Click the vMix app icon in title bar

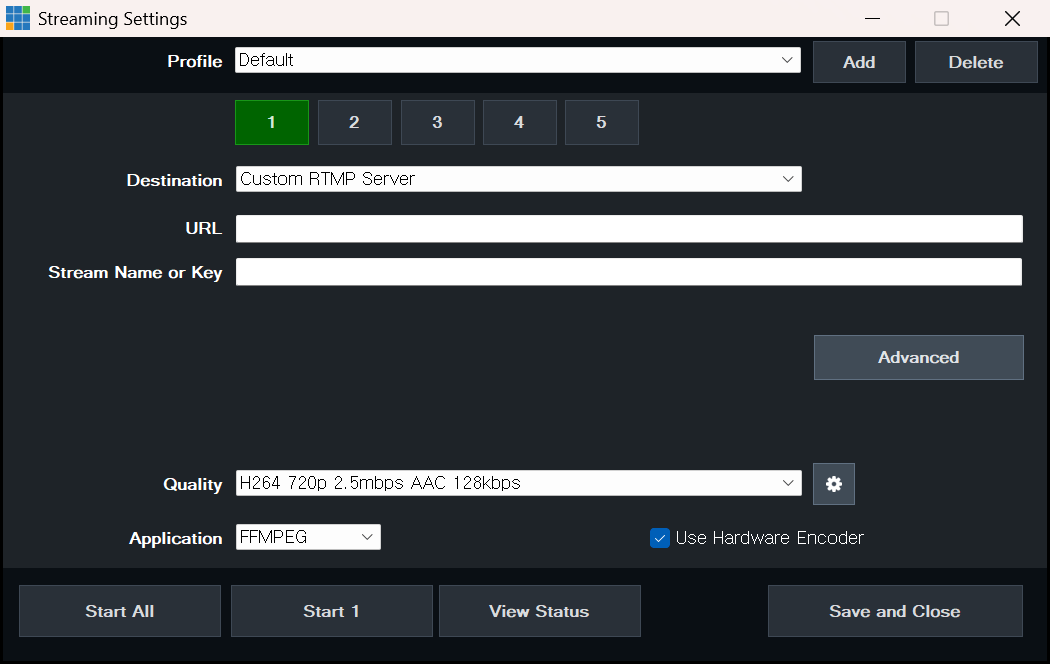pyautogui.click(x=18, y=18)
